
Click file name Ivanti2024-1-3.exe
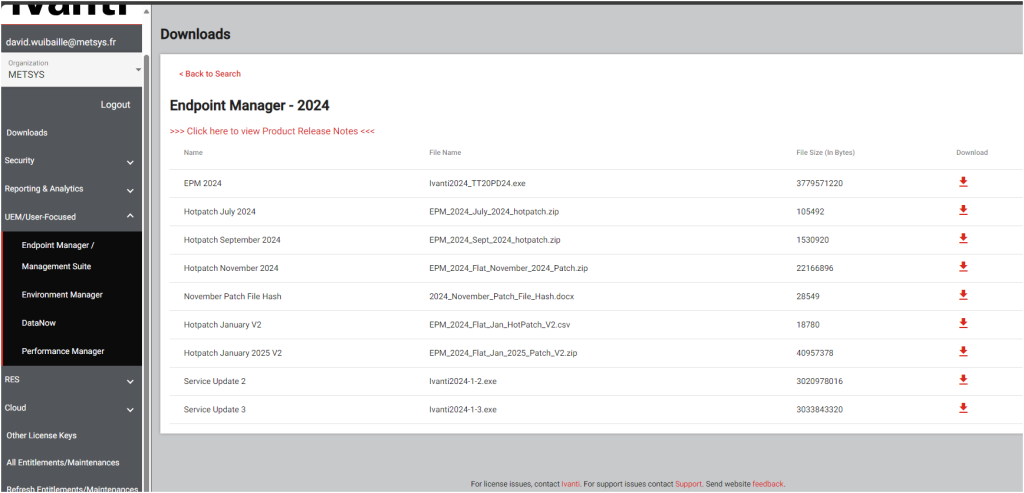463,409
